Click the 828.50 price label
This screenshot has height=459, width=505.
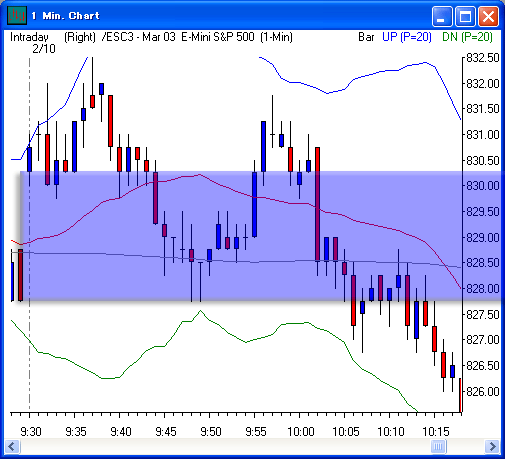coord(483,263)
